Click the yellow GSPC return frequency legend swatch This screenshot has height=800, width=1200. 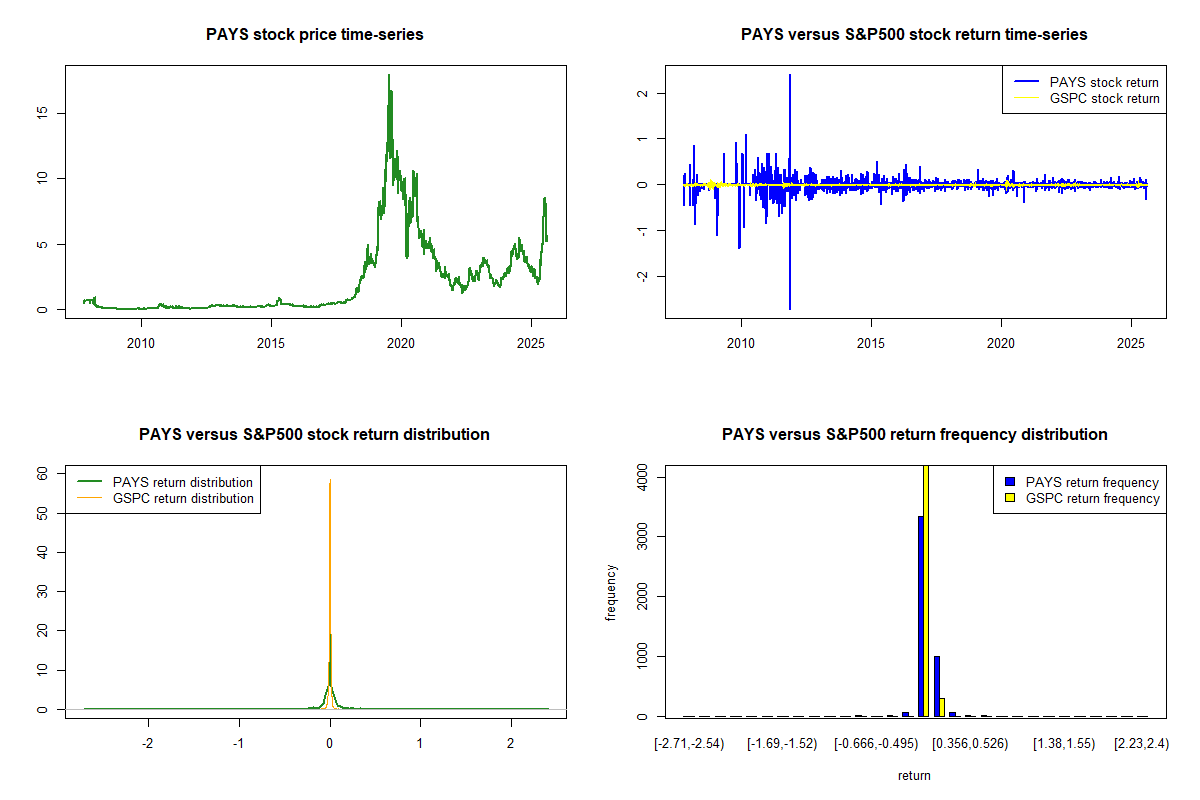(1009, 498)
